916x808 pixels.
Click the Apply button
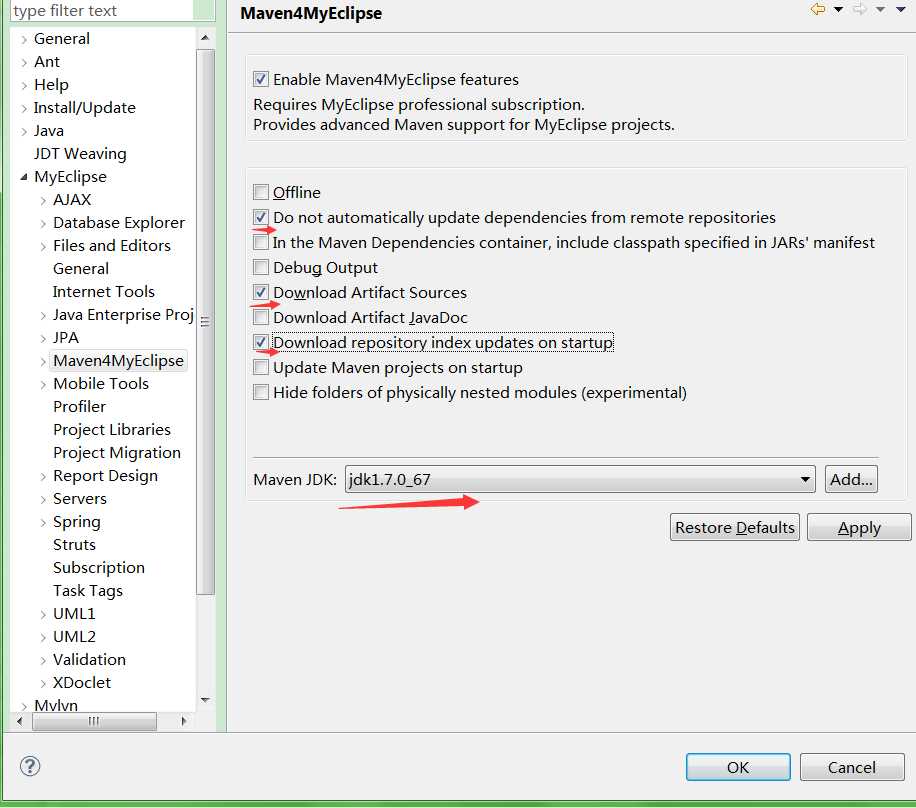coord(859,527)
